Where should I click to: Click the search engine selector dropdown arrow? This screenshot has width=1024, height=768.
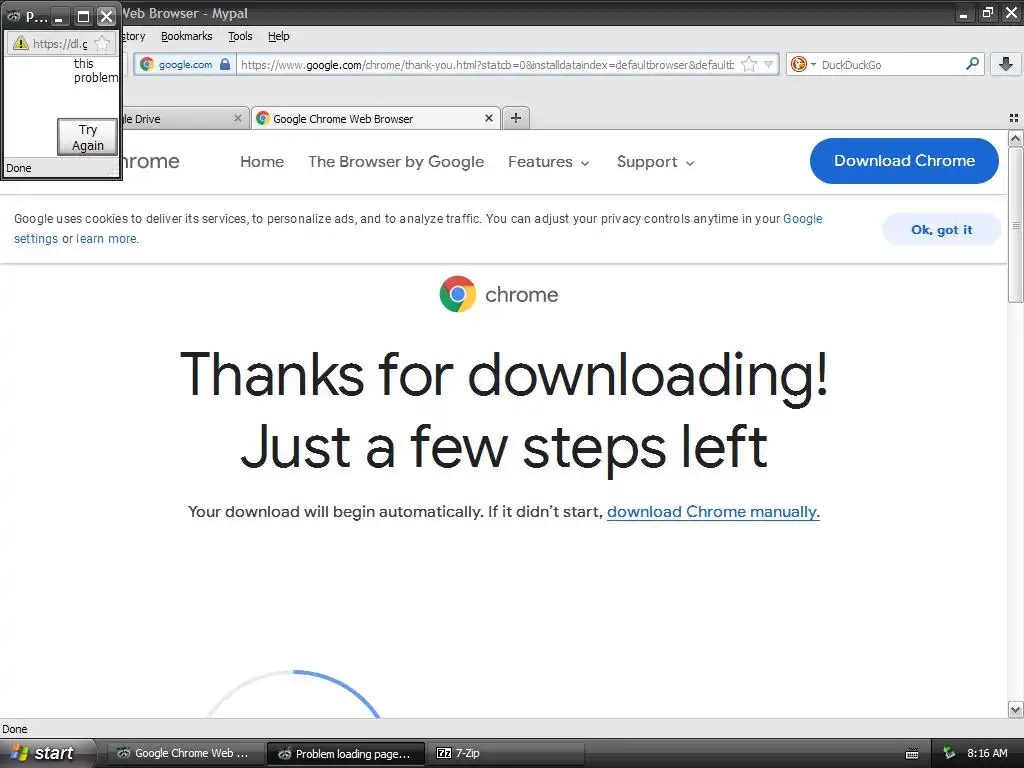(813, 64)
